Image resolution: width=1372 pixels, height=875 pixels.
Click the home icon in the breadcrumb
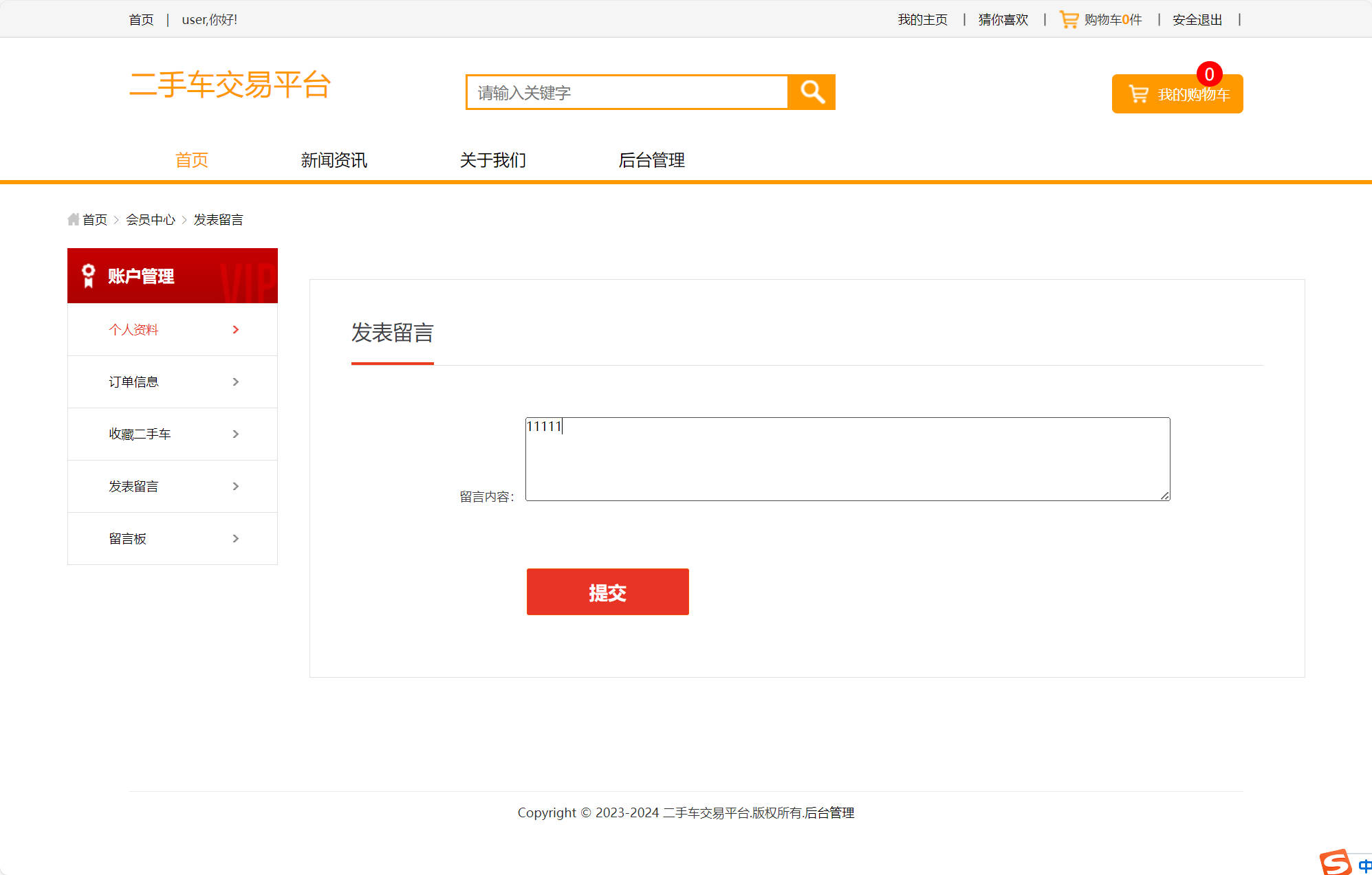(74, 219)
